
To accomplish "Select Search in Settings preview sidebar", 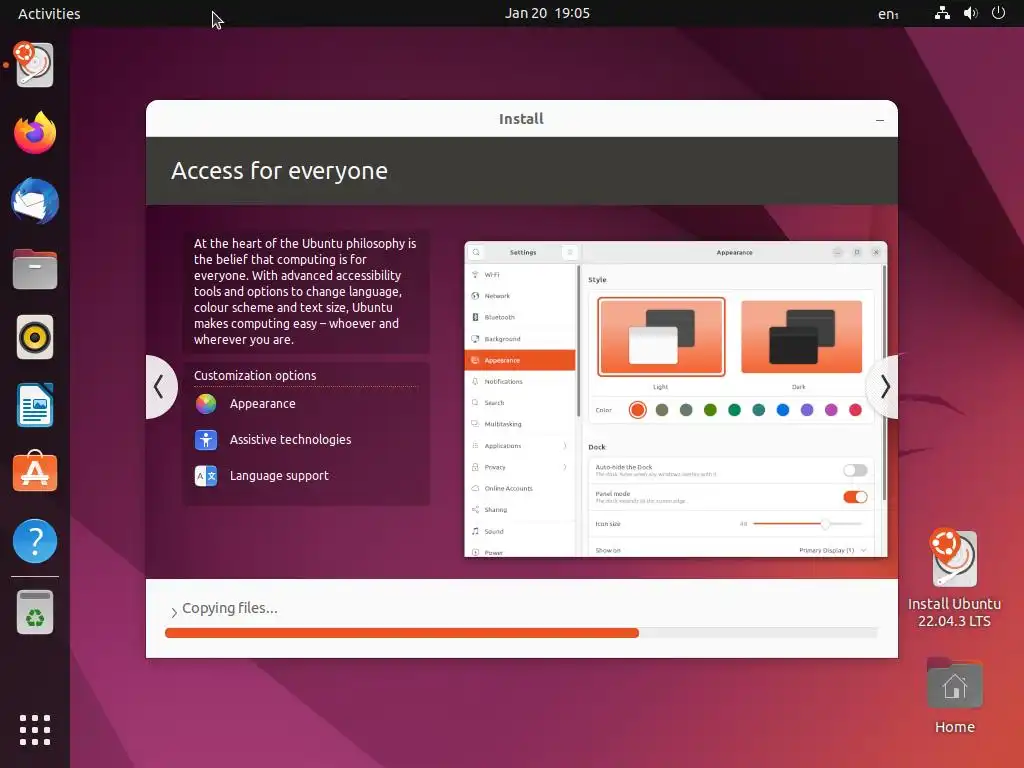I will pos(520,403).
